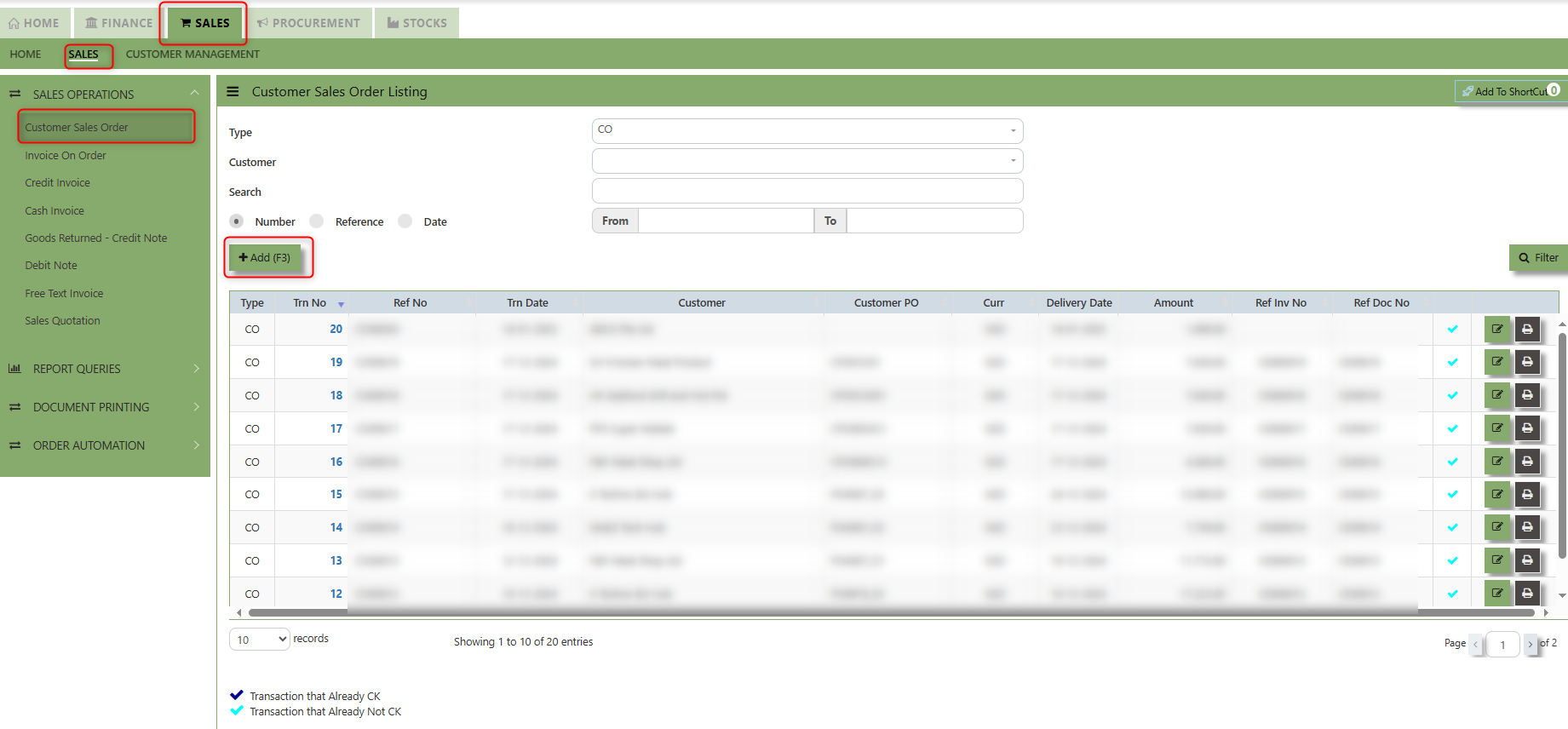Click the horizontal scrollbar under the table
Screen dimensions: 1568x729
tap(892, 612)
